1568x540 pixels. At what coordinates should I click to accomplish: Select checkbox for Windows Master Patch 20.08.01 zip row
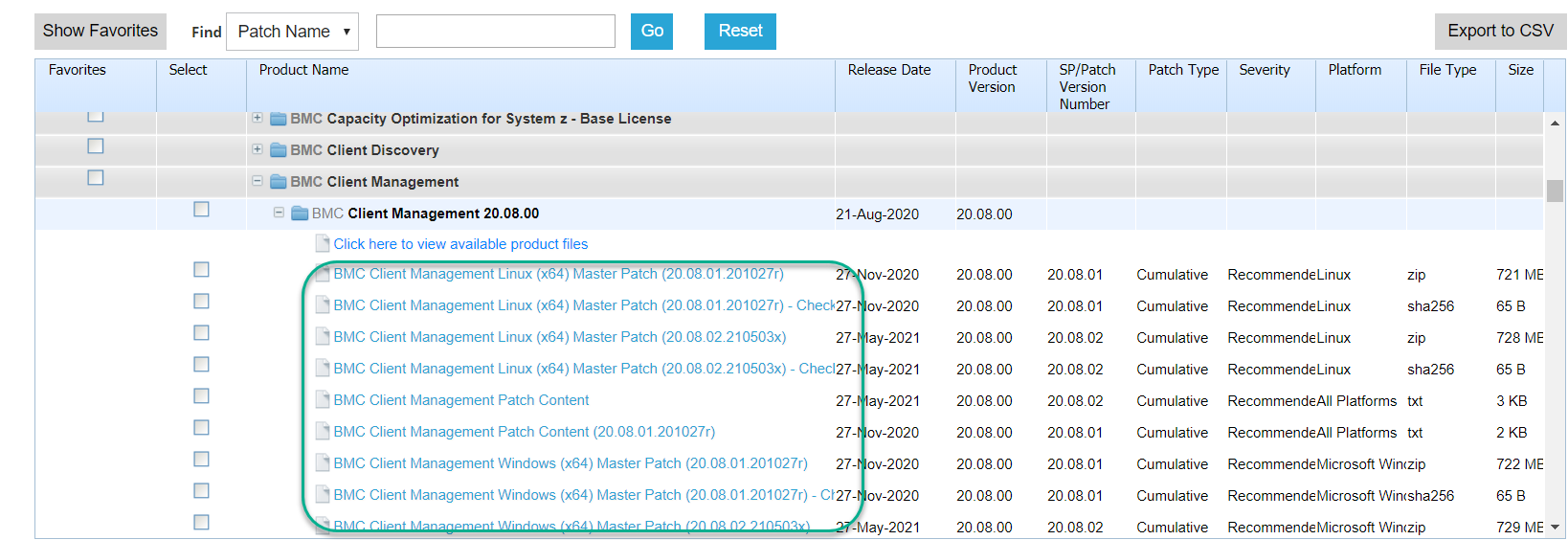pyautogui.click(x=201, y=460)
